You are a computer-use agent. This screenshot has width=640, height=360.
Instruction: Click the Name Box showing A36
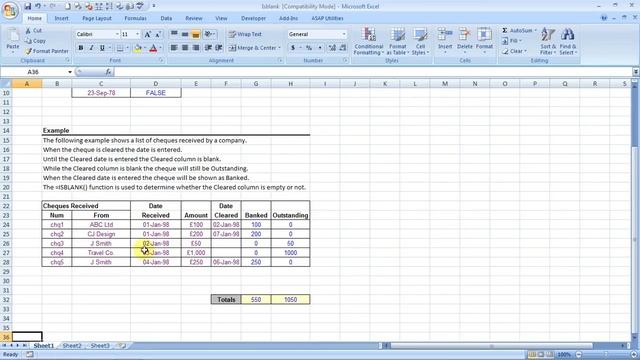click(33, 72)
